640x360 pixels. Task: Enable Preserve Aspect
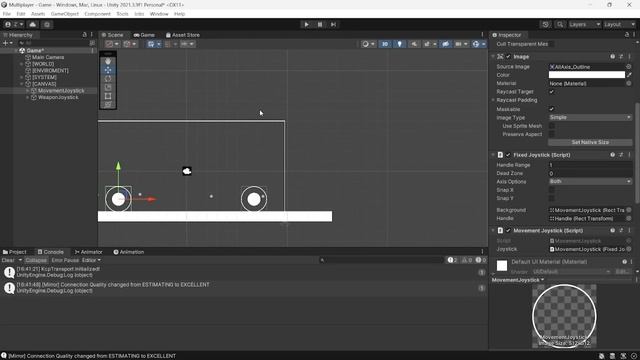(x=551, y=134)
